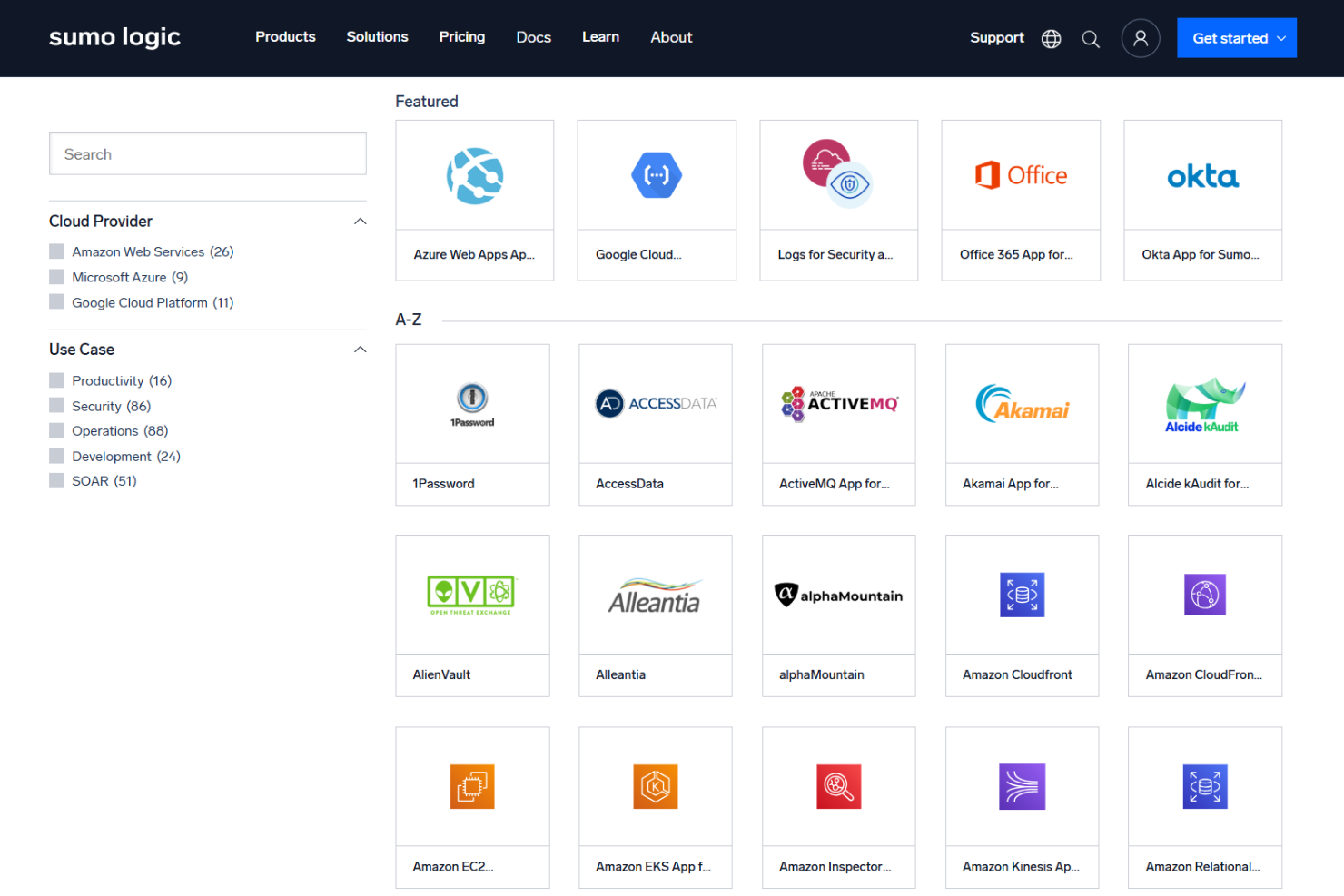The image size is (1344, 896).
Task: Click the Akamai app icon
Action: [x=1022, y=404]
